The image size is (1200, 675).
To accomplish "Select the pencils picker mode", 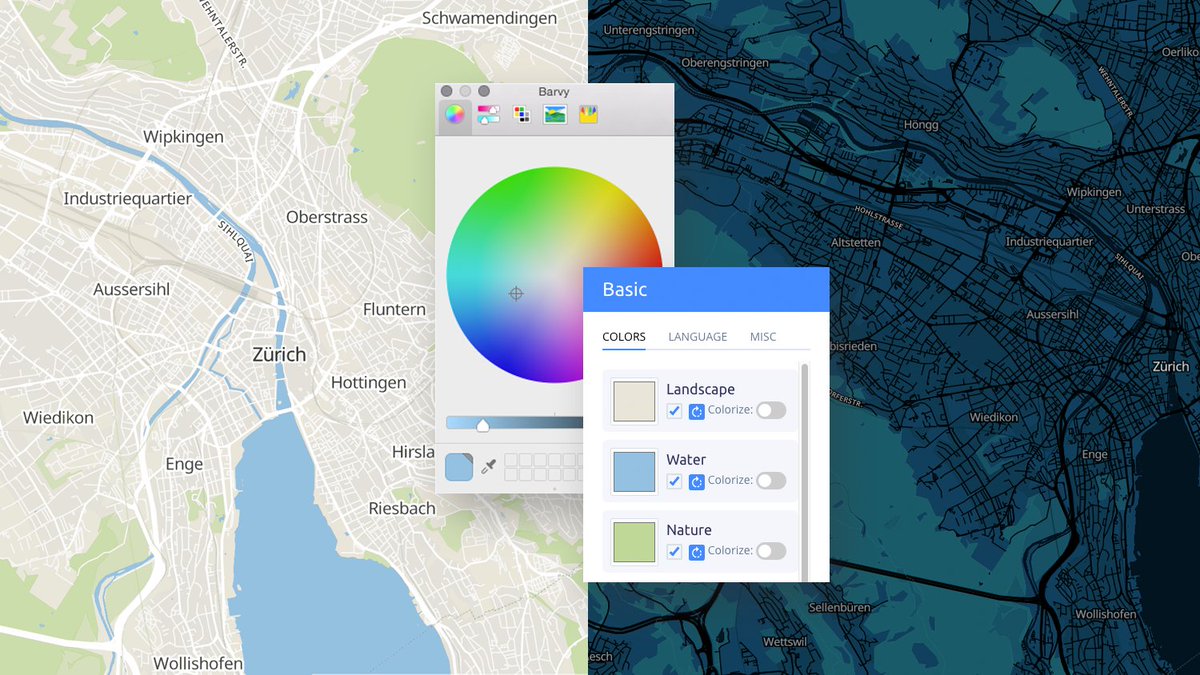I will pos(588,114).
